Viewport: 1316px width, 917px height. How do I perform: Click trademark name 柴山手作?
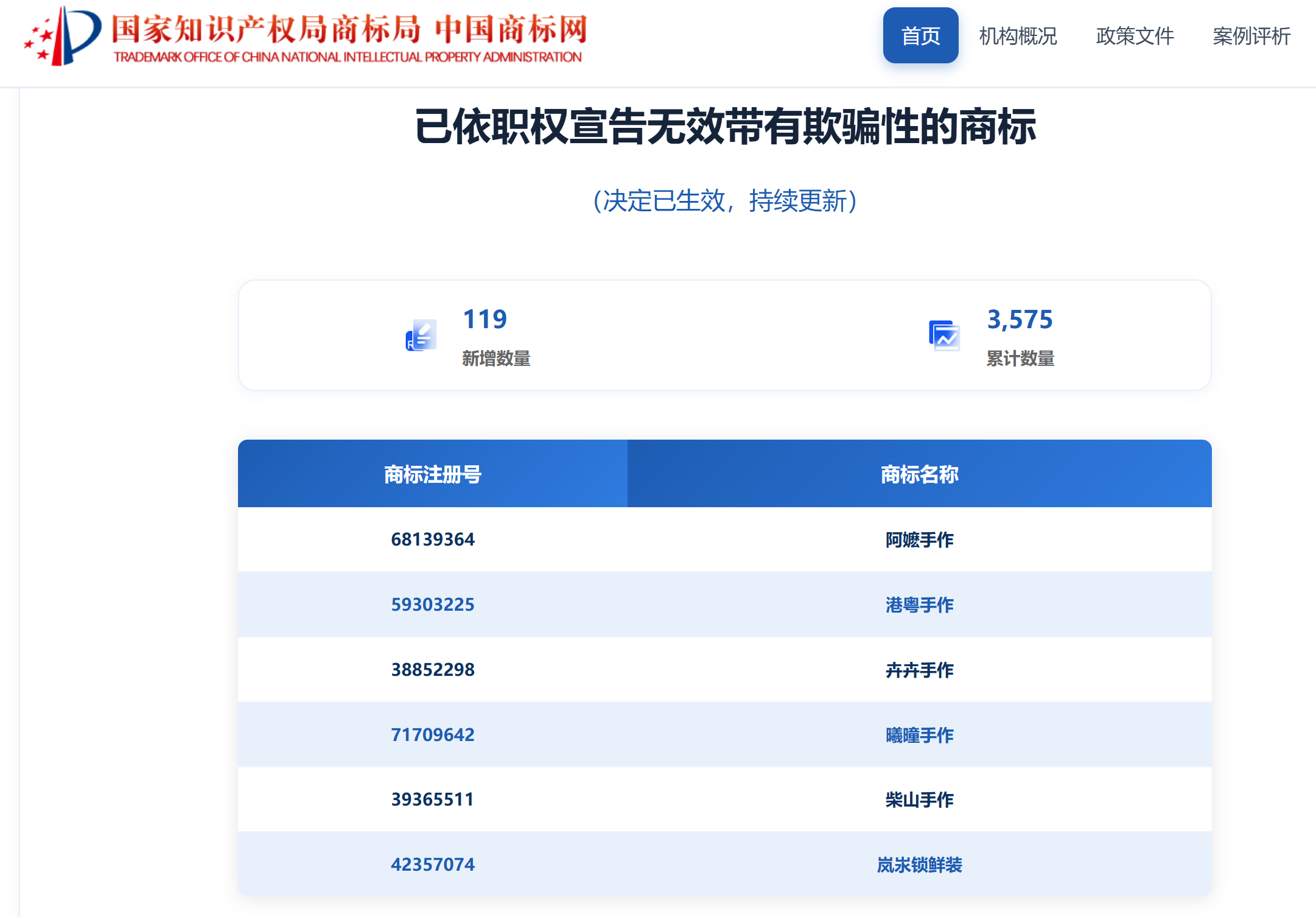(920, 799)
